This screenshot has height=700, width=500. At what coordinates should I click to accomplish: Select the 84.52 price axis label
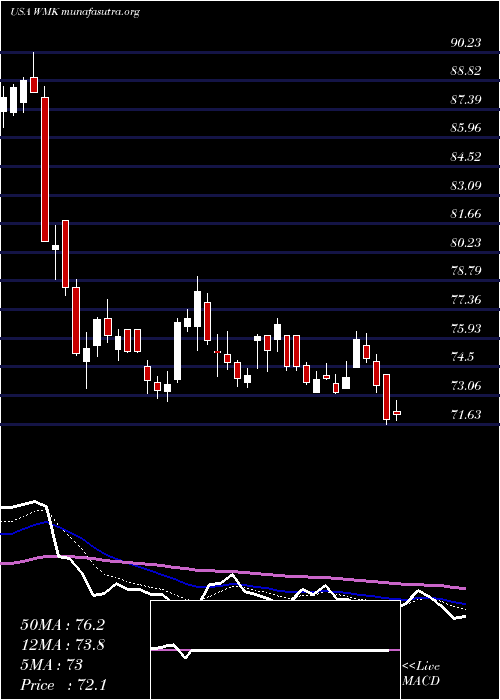pos(466,157)
